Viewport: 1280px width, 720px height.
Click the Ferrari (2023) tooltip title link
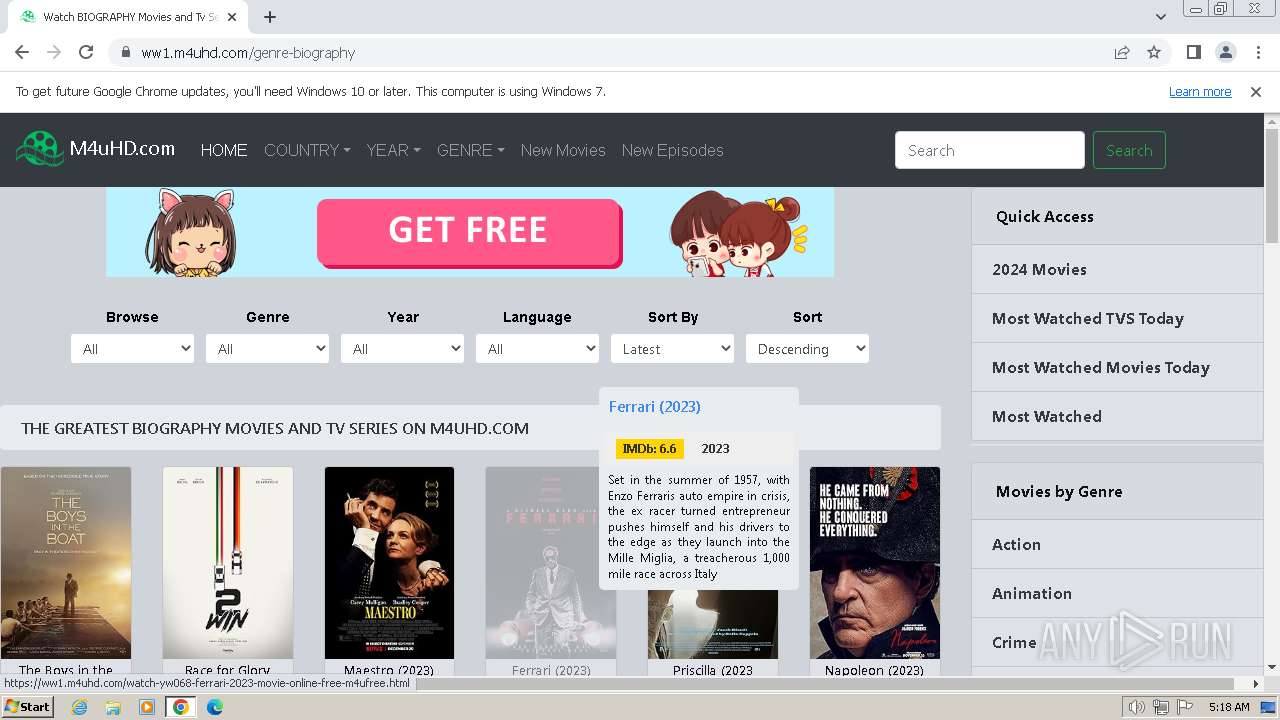pyautogui.click(x=655, y=406)
